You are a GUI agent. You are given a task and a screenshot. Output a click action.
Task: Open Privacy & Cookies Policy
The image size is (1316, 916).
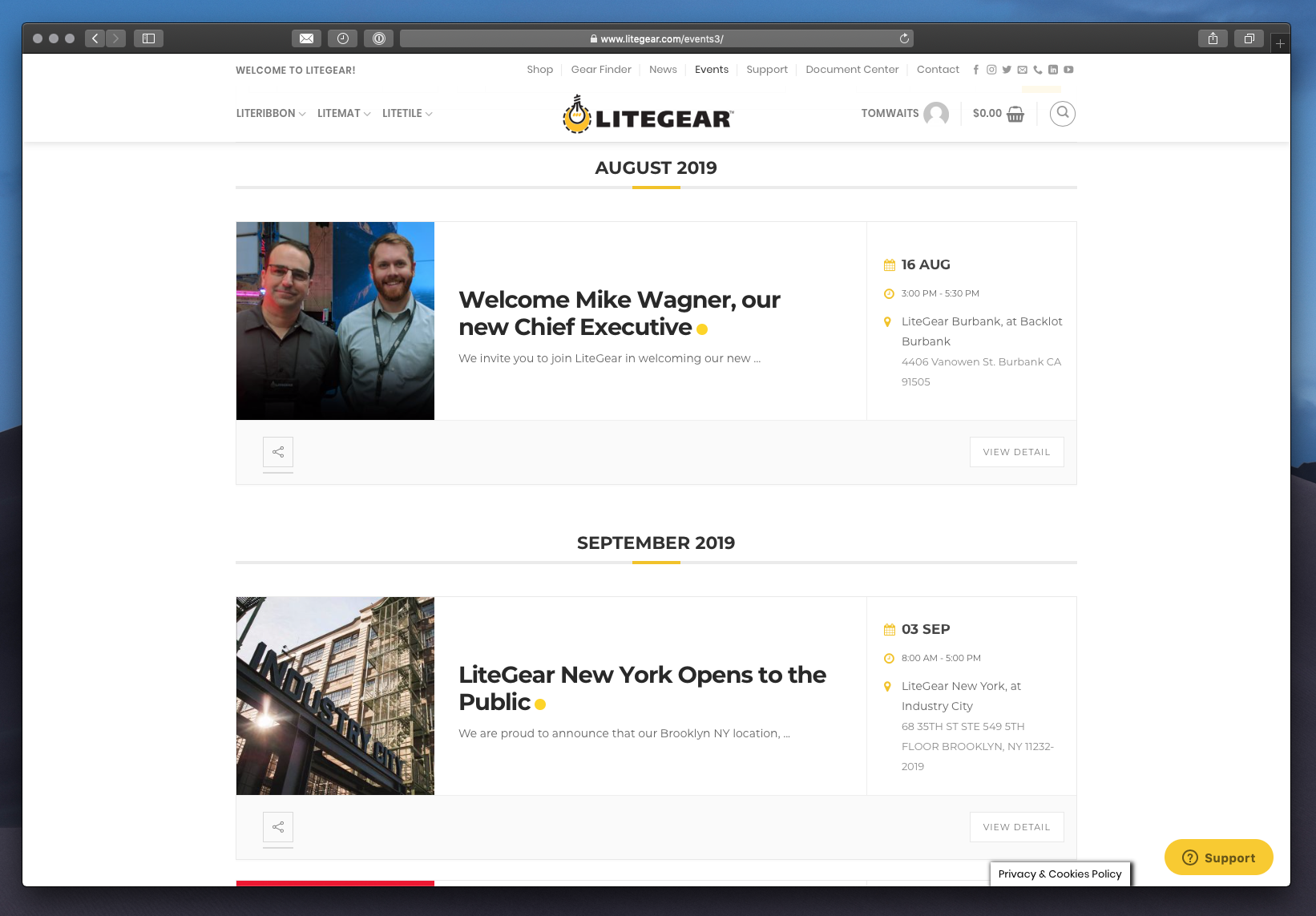coord(1060,874)
